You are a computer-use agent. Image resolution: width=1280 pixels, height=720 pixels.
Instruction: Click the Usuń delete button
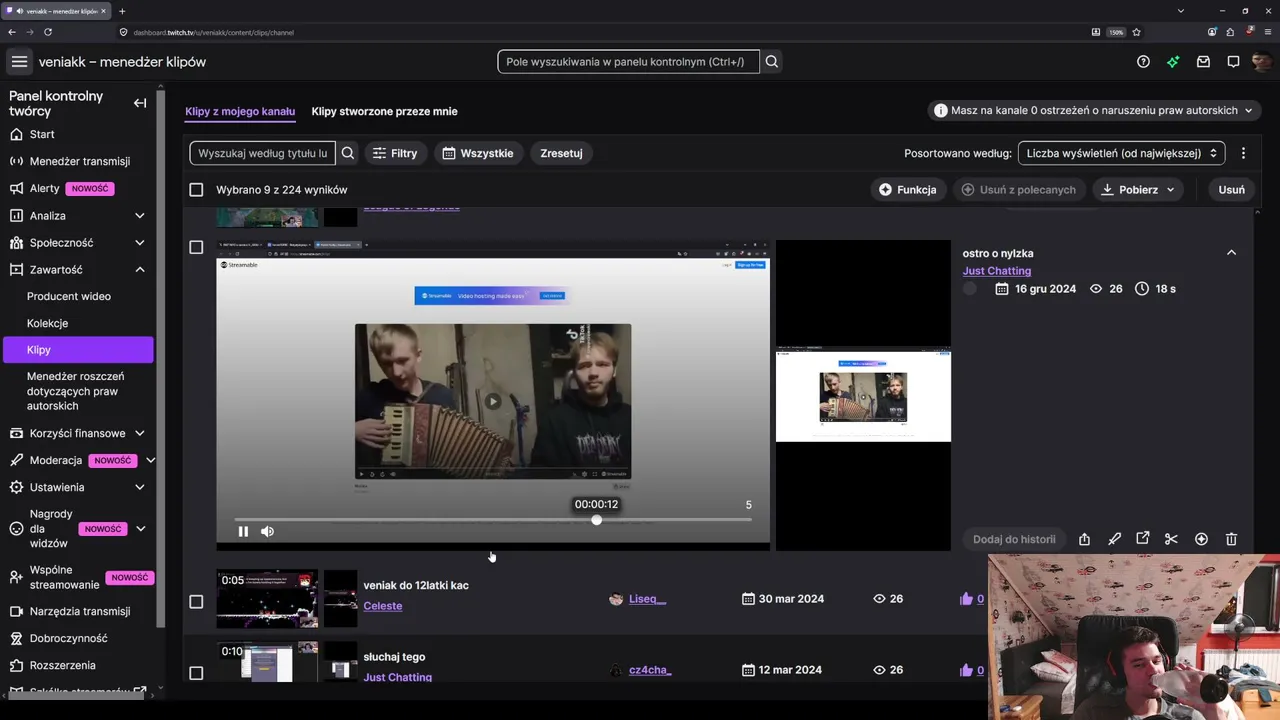[x=1232, y=190]
